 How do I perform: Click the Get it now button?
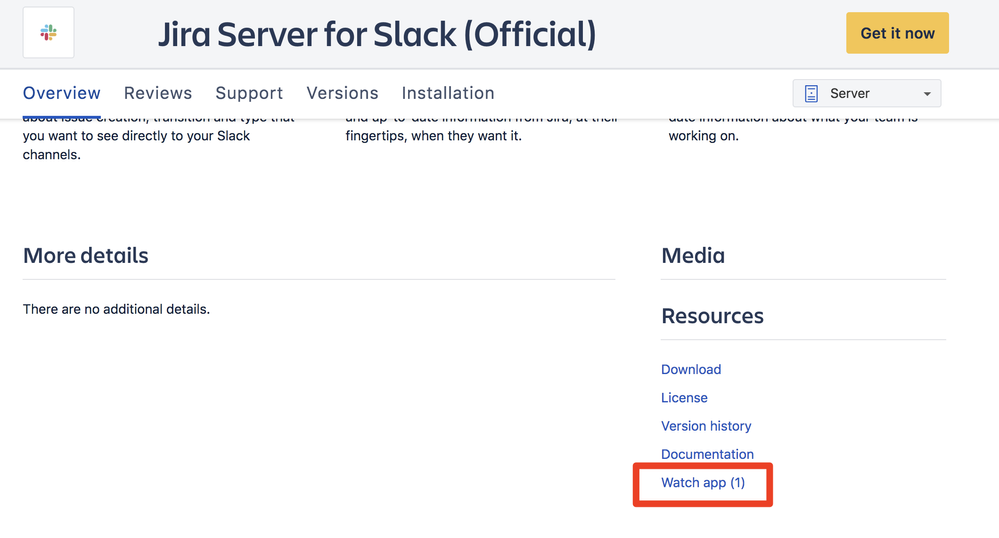point(897,33)
